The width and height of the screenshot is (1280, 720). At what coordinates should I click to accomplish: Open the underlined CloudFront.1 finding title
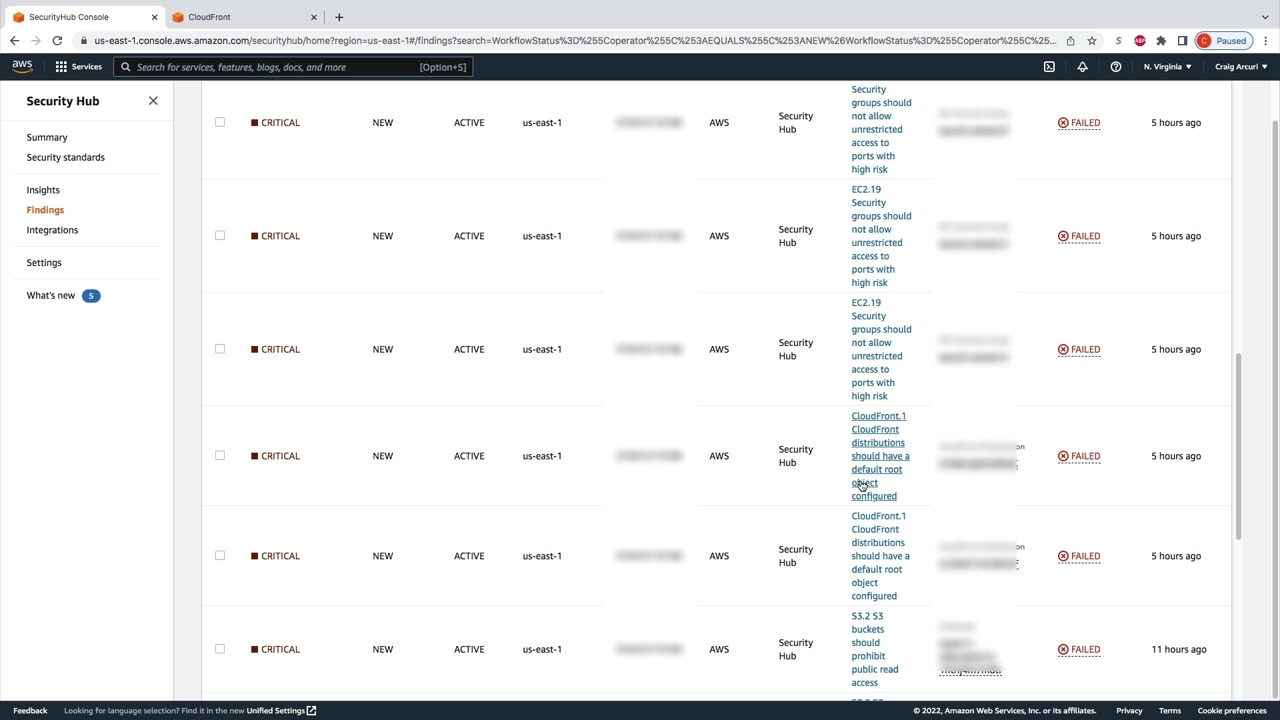pos(880,456)
